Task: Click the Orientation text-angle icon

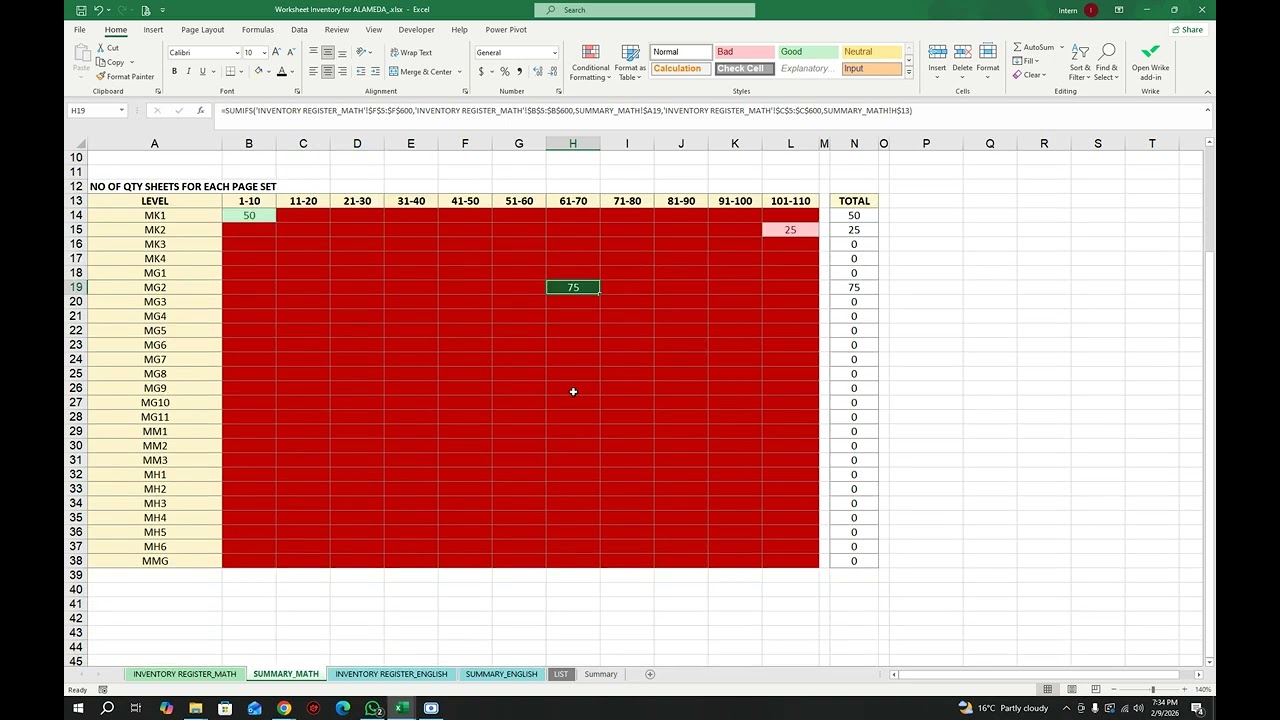Action: click(x=362, y=52)
